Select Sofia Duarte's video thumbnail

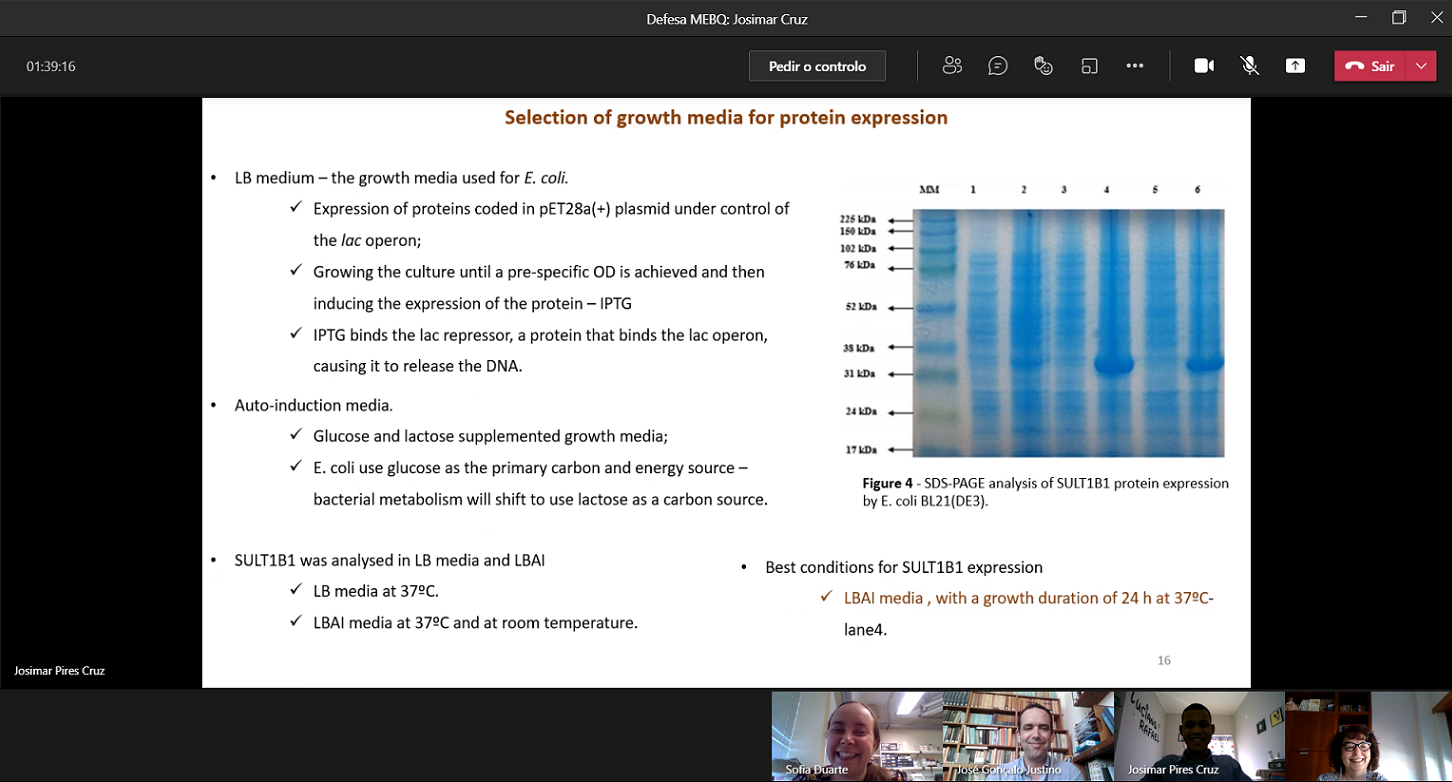856,736
